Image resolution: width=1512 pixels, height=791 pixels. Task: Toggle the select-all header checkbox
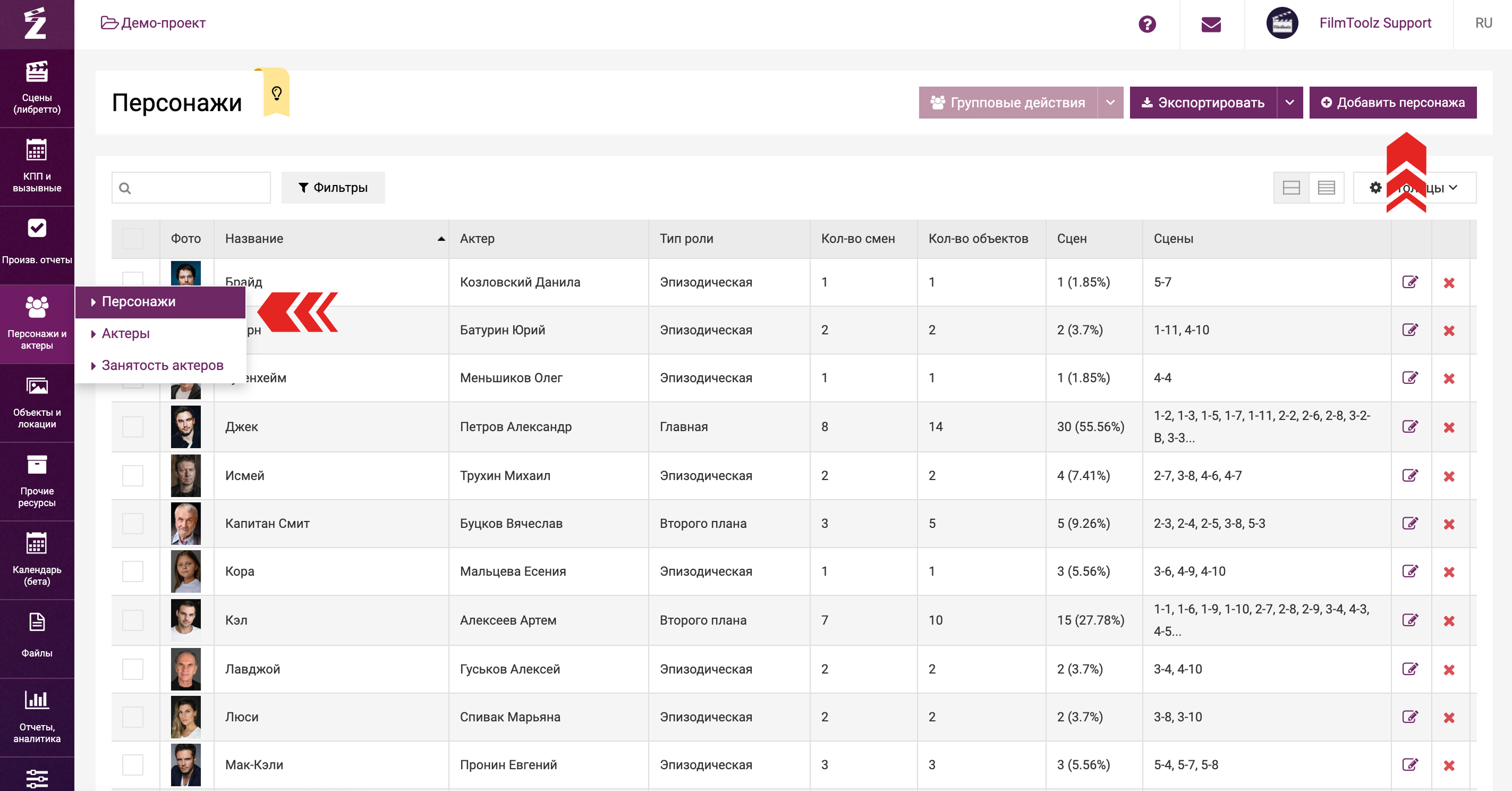click(x=133, y=239)
